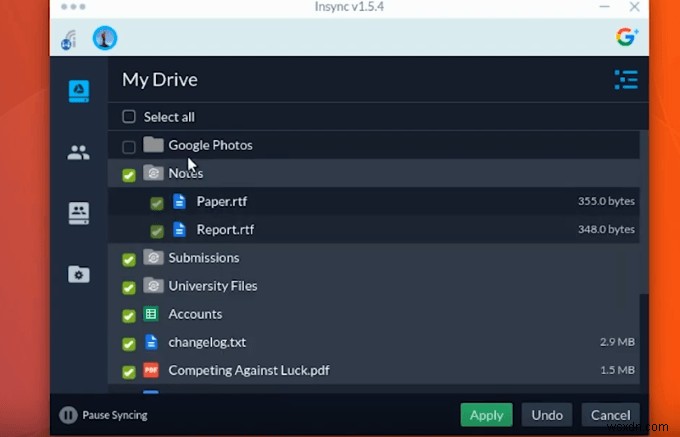Click the Insync logo icon
Image resolution: width=680 pixels, height=437 pixels.
69,40
